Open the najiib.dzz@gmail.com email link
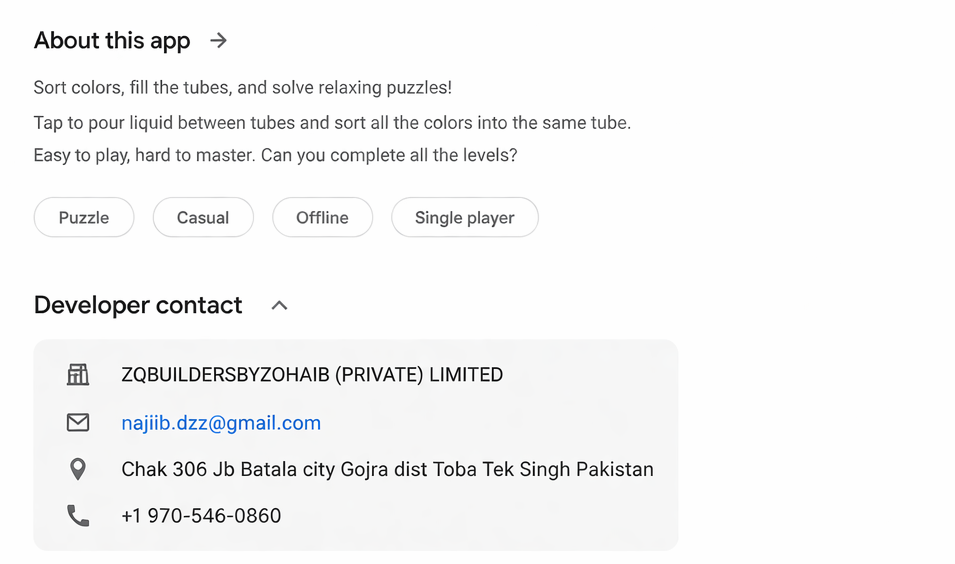The width and height of the screenshot is (955, 564). click(221, 423)
